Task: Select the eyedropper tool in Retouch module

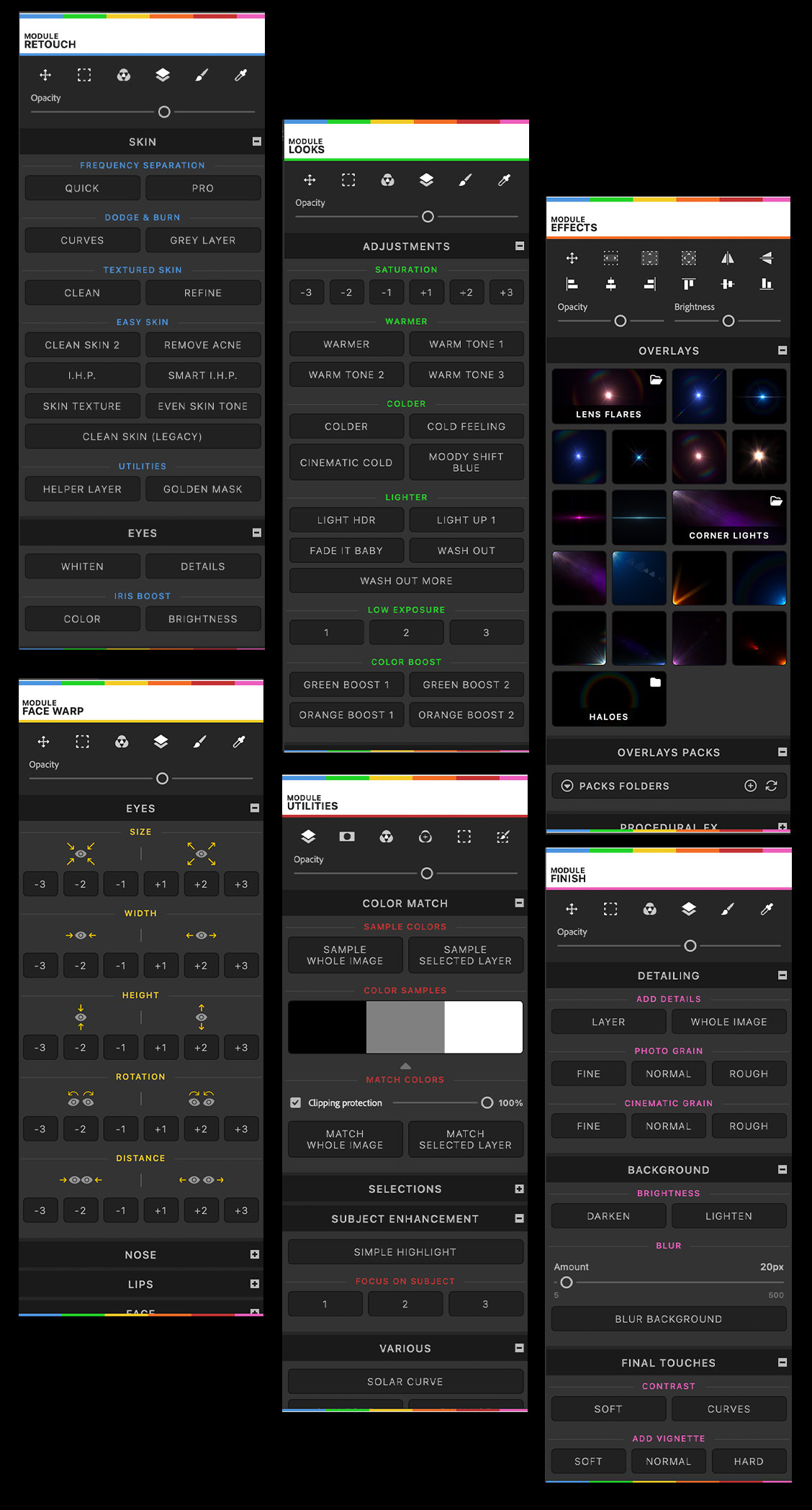Action: click(241, 75)
